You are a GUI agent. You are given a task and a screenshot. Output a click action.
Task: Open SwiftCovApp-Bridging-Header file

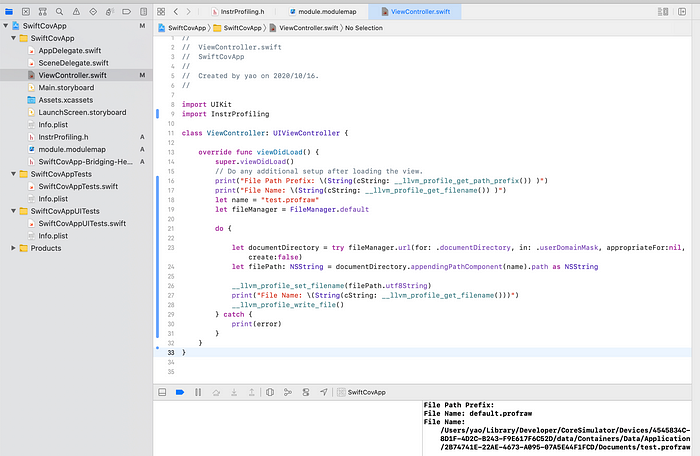click(85, 162)
